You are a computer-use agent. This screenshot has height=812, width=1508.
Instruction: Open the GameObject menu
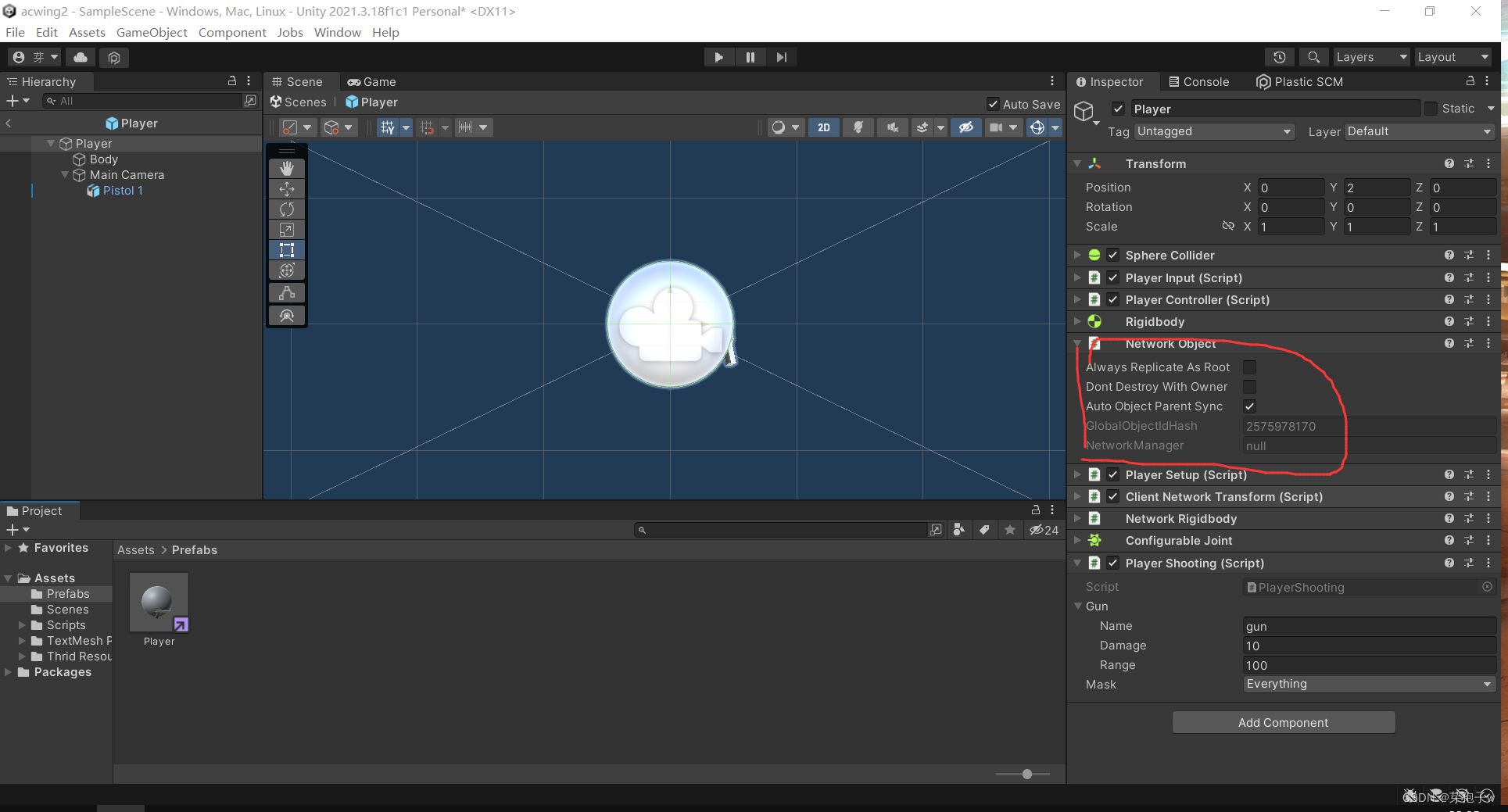[x=152, y=32]
